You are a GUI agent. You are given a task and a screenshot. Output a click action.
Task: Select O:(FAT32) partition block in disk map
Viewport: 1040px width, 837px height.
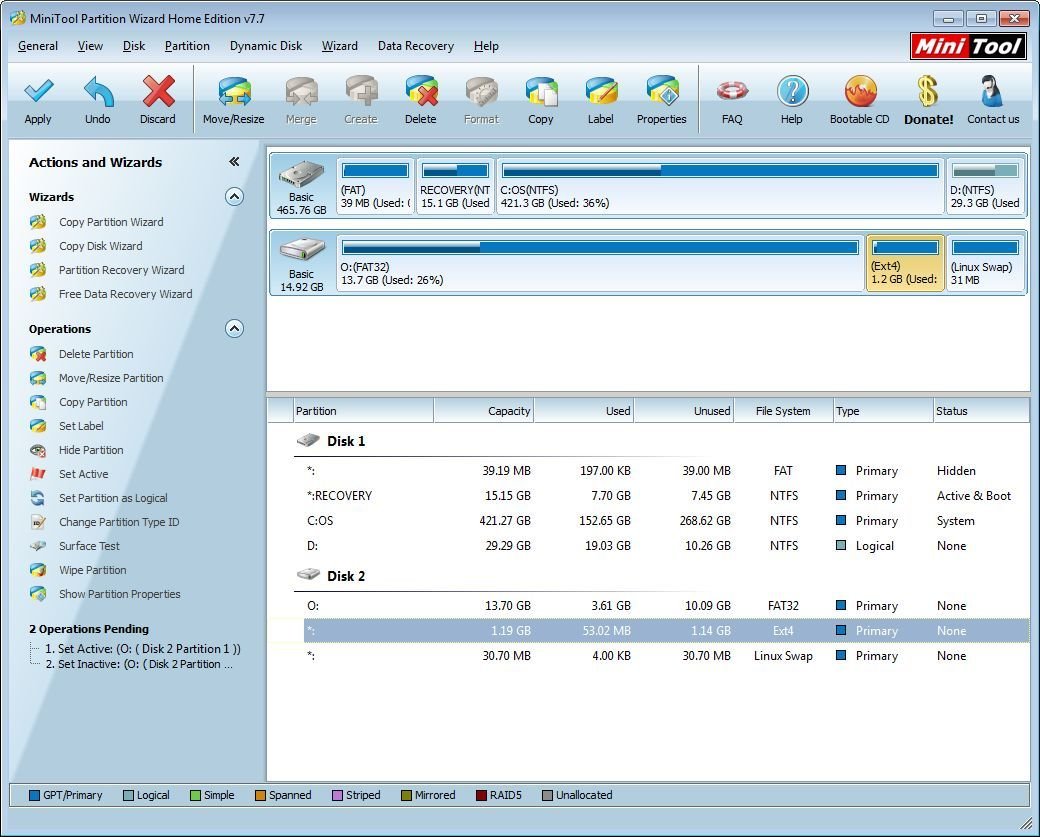pos(600,263)
